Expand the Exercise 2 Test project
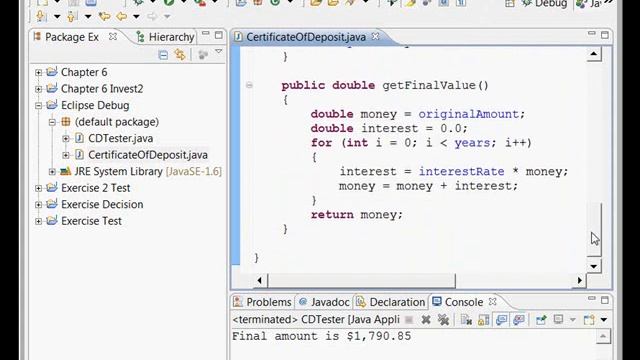This screenshot has height=360, width=640. click(x=38, y=188)
